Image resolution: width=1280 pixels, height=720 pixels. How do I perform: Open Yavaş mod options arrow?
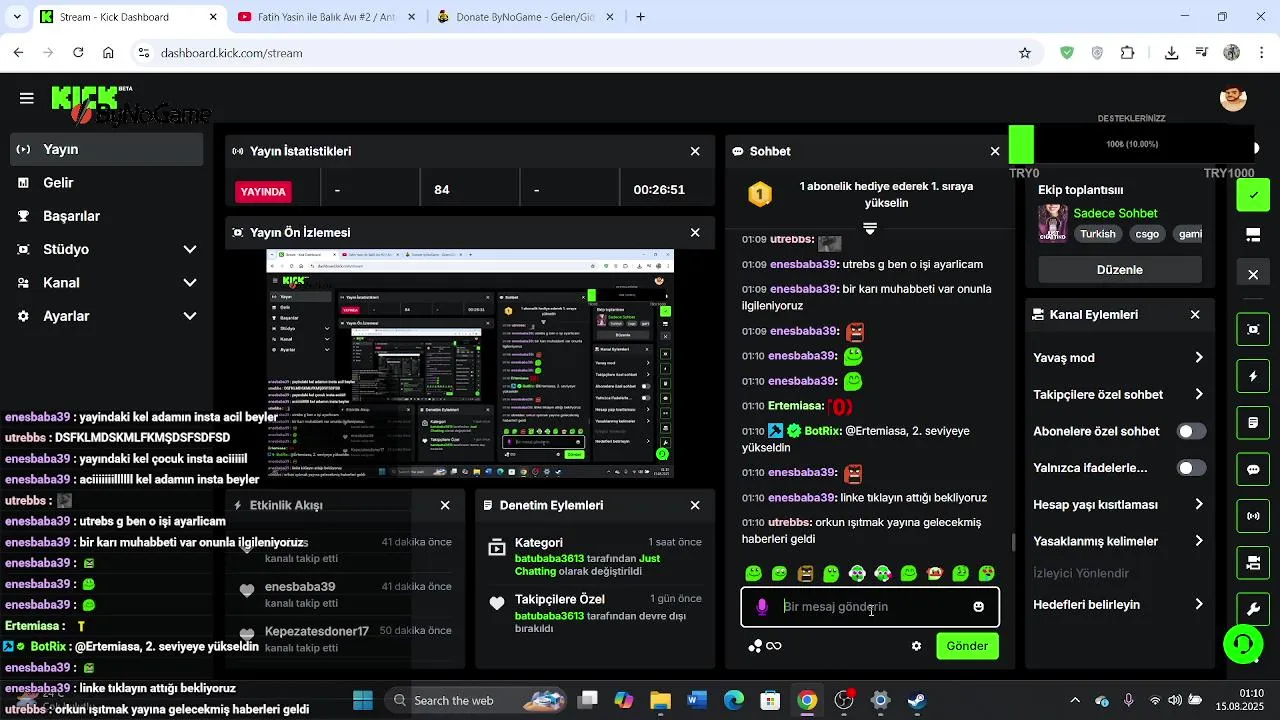pos(1198,358)
